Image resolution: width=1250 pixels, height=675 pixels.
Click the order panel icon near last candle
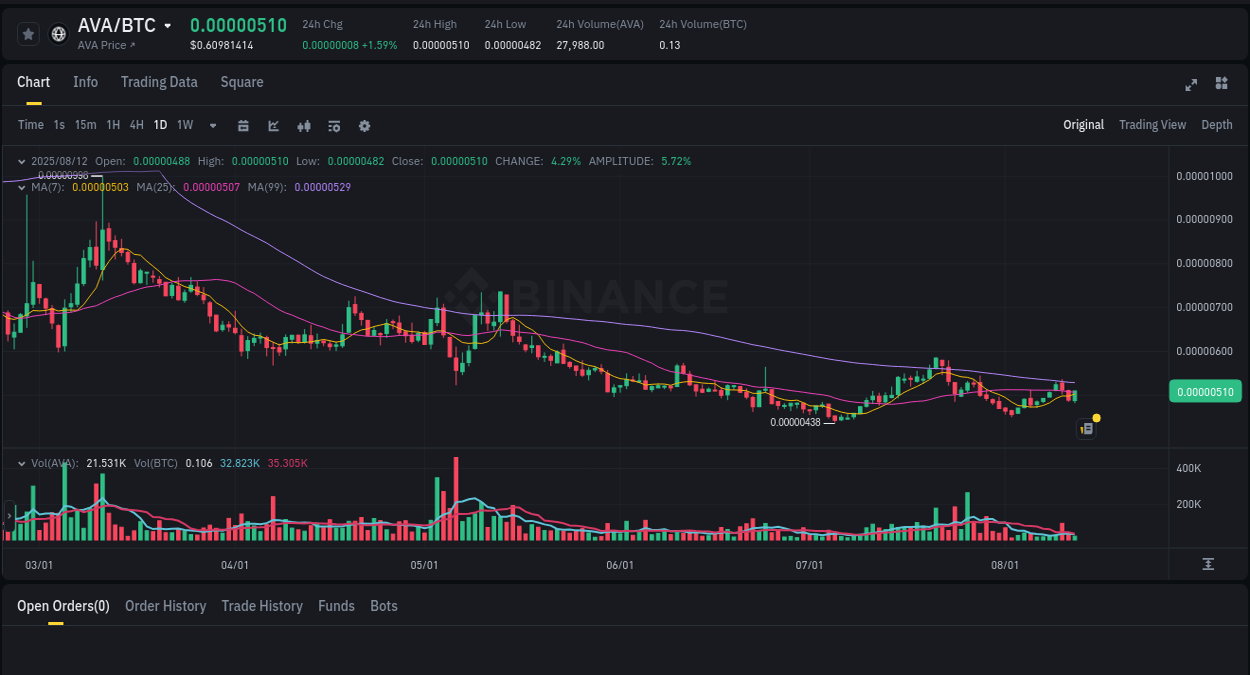pyautogui.click(x=1086, y=428)
